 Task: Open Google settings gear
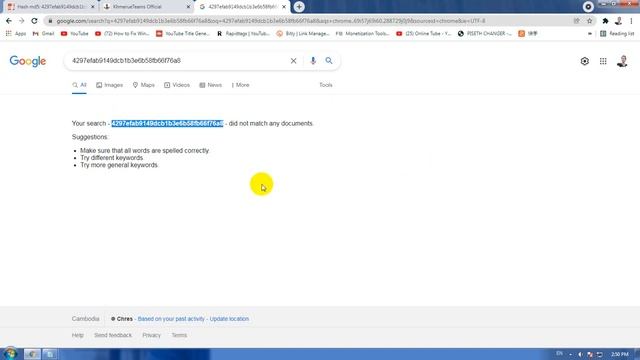(x=584, y=61)
